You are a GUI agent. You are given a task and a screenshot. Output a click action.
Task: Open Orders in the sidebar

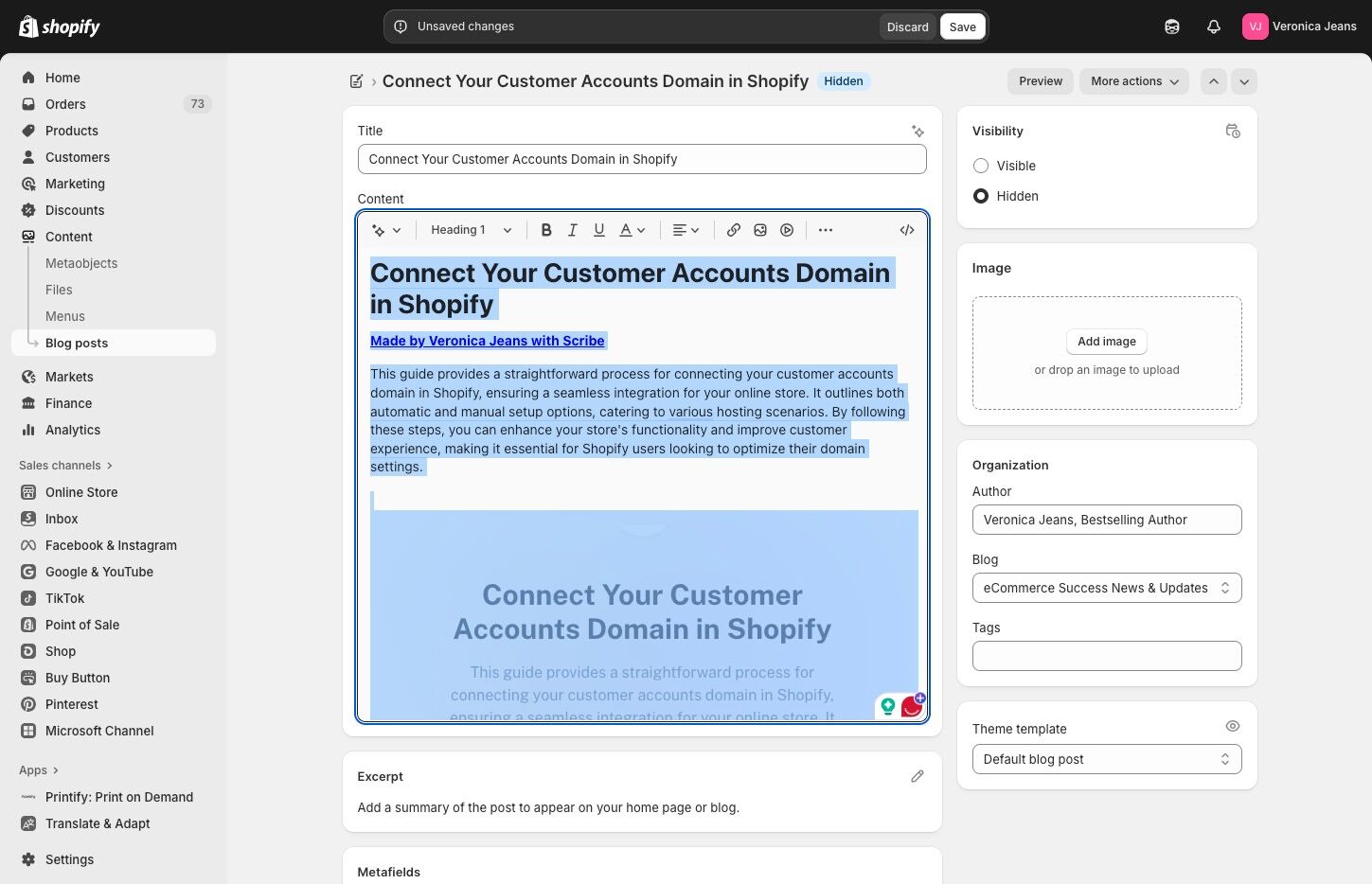coord(114,104)
